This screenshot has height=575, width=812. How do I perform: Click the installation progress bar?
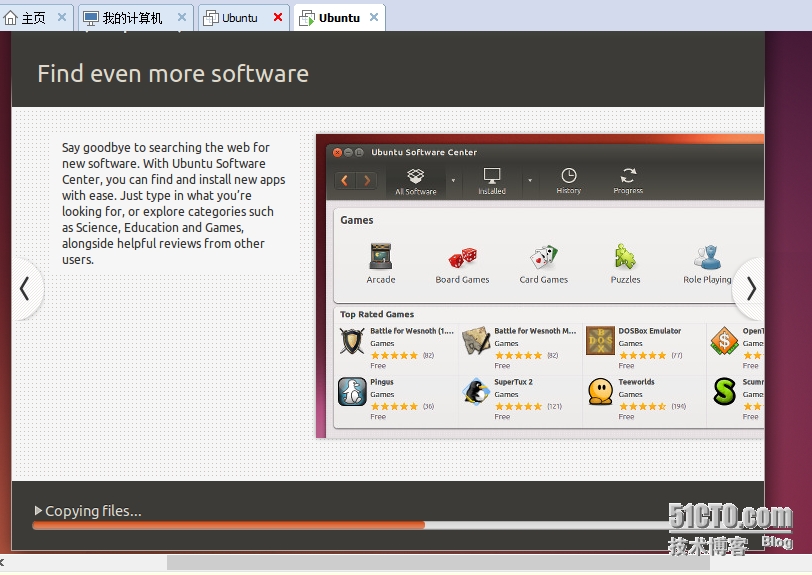(x=352, y=525)
